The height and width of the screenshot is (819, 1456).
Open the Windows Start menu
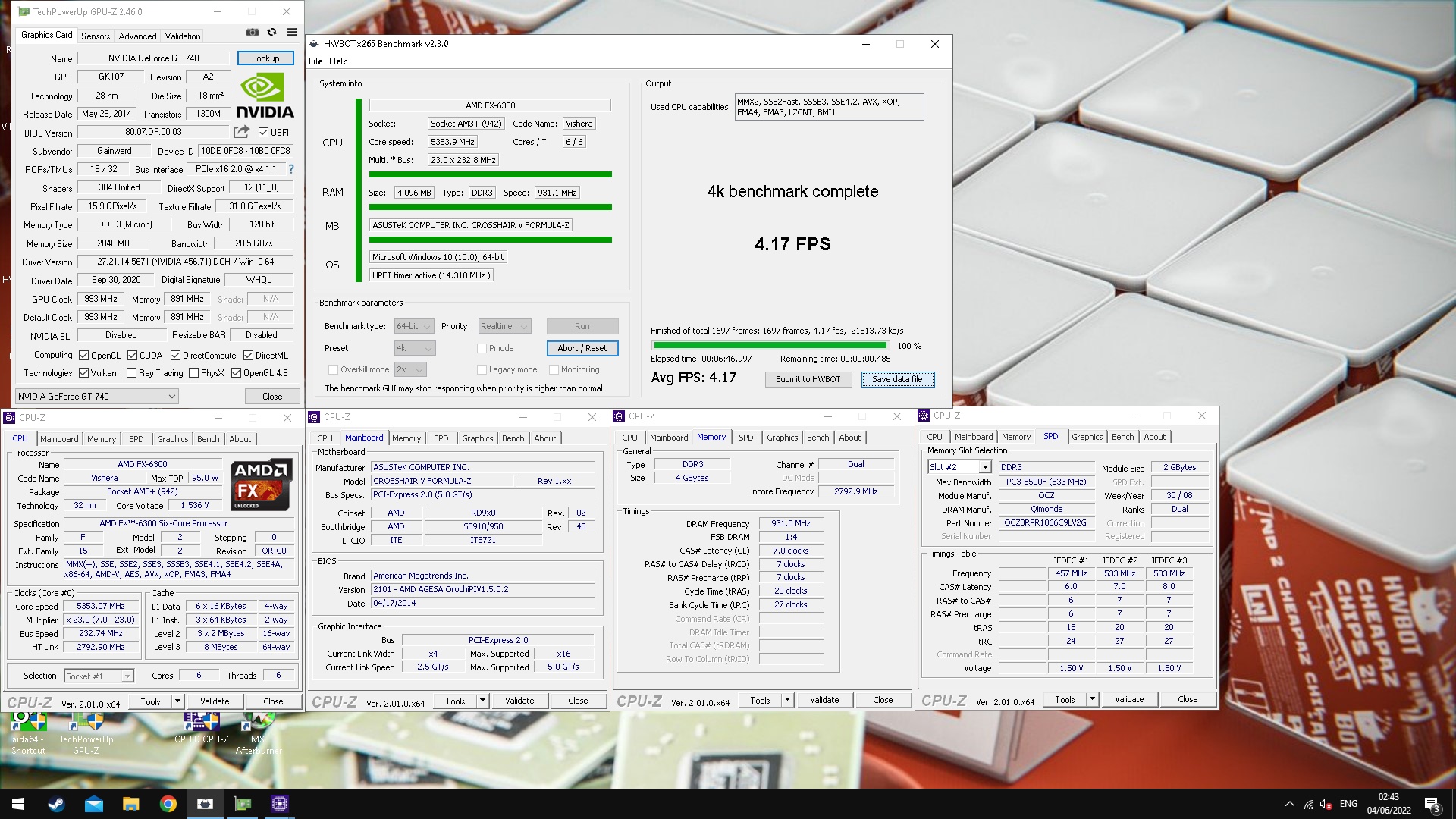pyautogui.click(x=18, y=804)
